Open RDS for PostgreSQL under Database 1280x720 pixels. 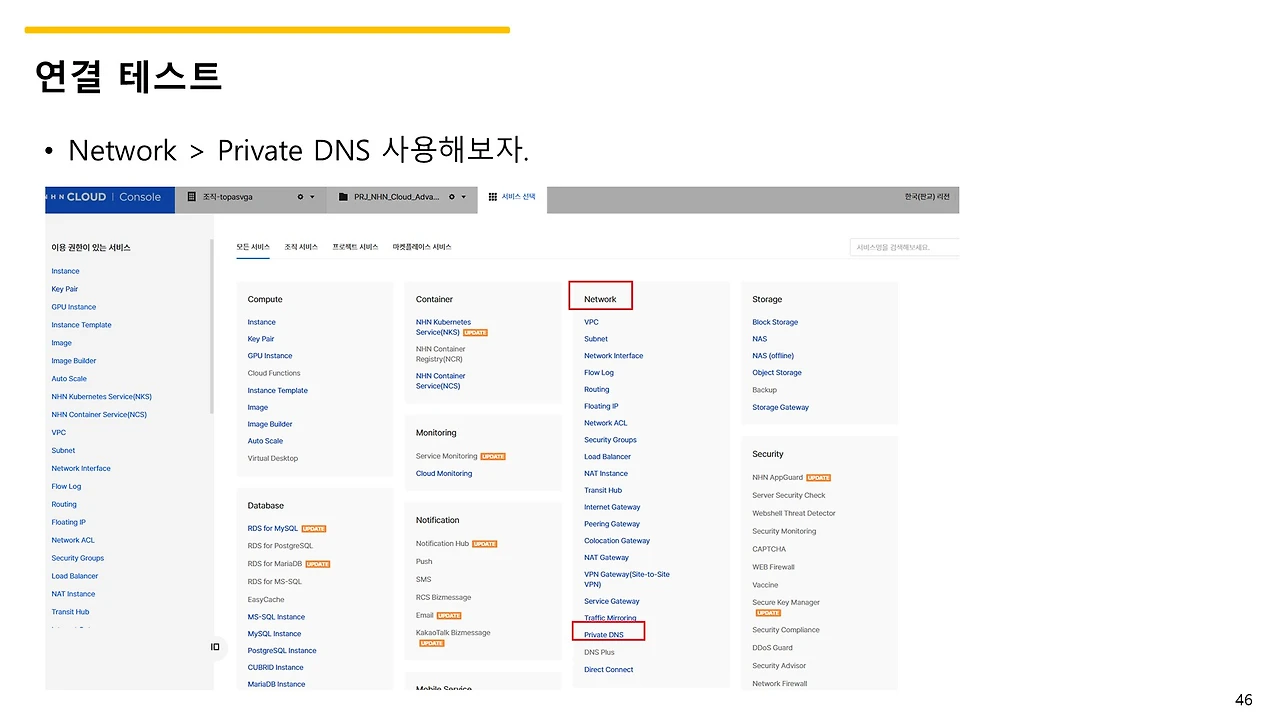[x=281, y=546]
